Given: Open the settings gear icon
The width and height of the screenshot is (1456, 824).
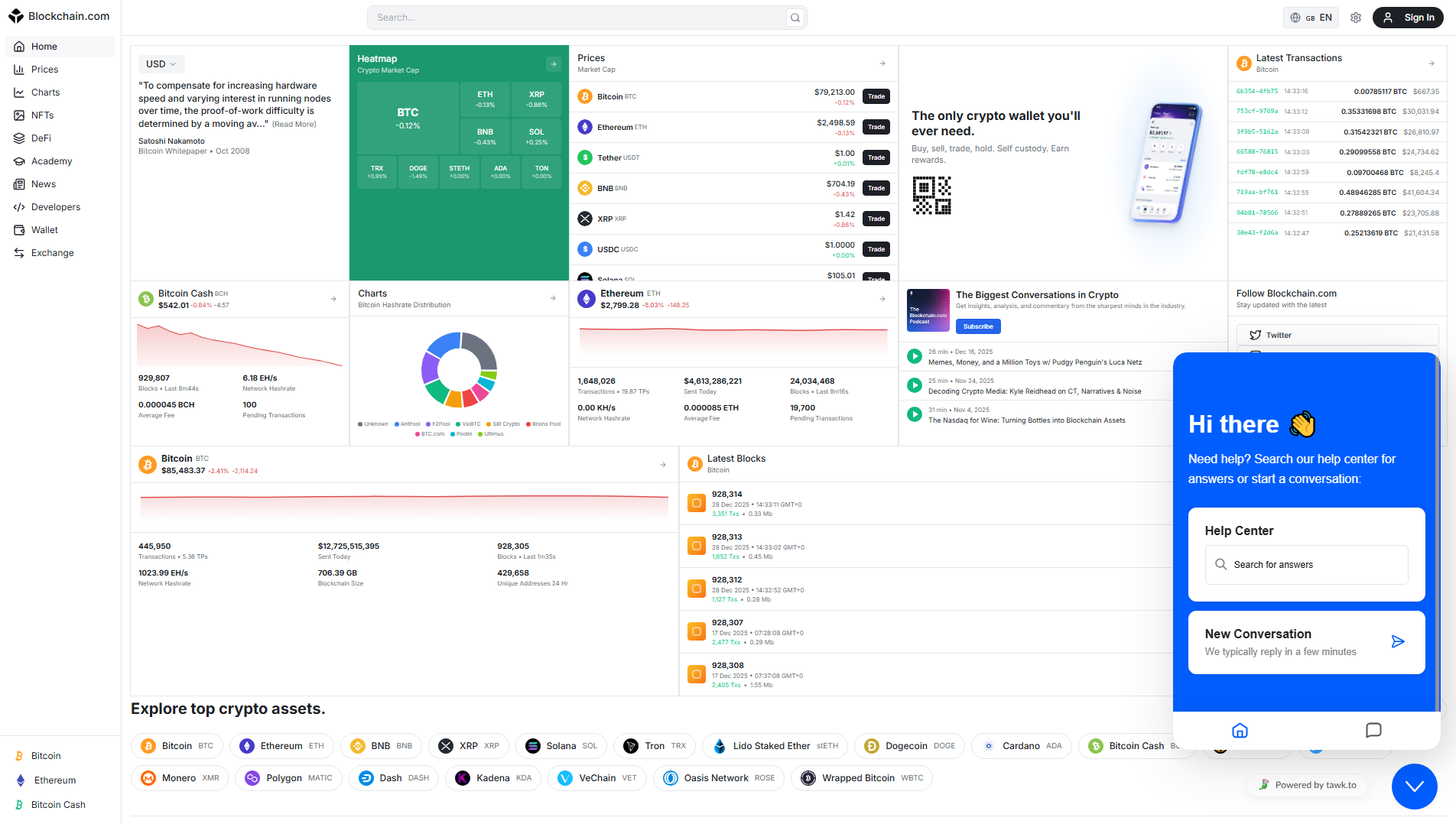Looking at the screenshot, I should 1356,18.
